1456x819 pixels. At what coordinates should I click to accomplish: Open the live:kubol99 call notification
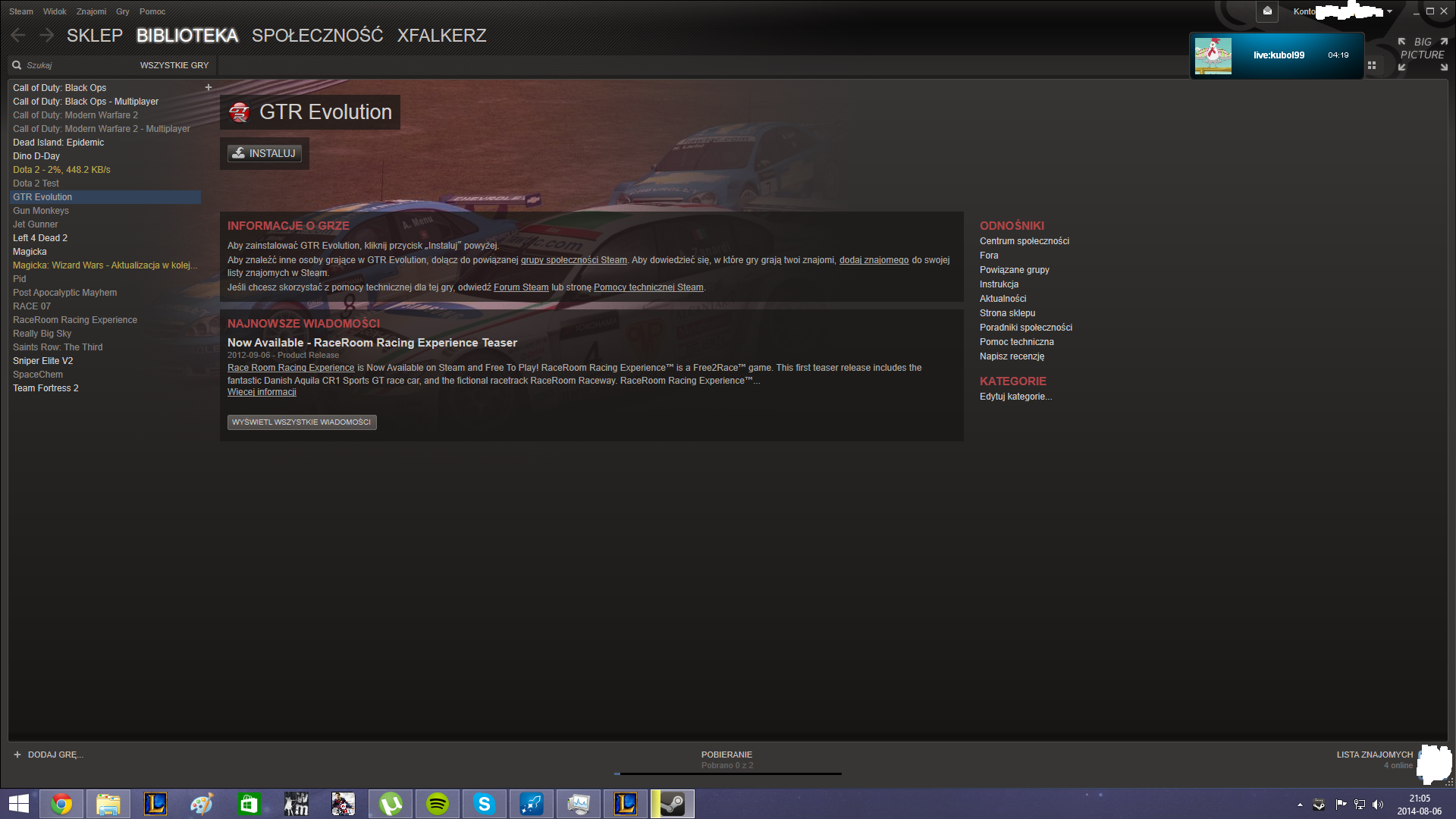pos(1276,55)
